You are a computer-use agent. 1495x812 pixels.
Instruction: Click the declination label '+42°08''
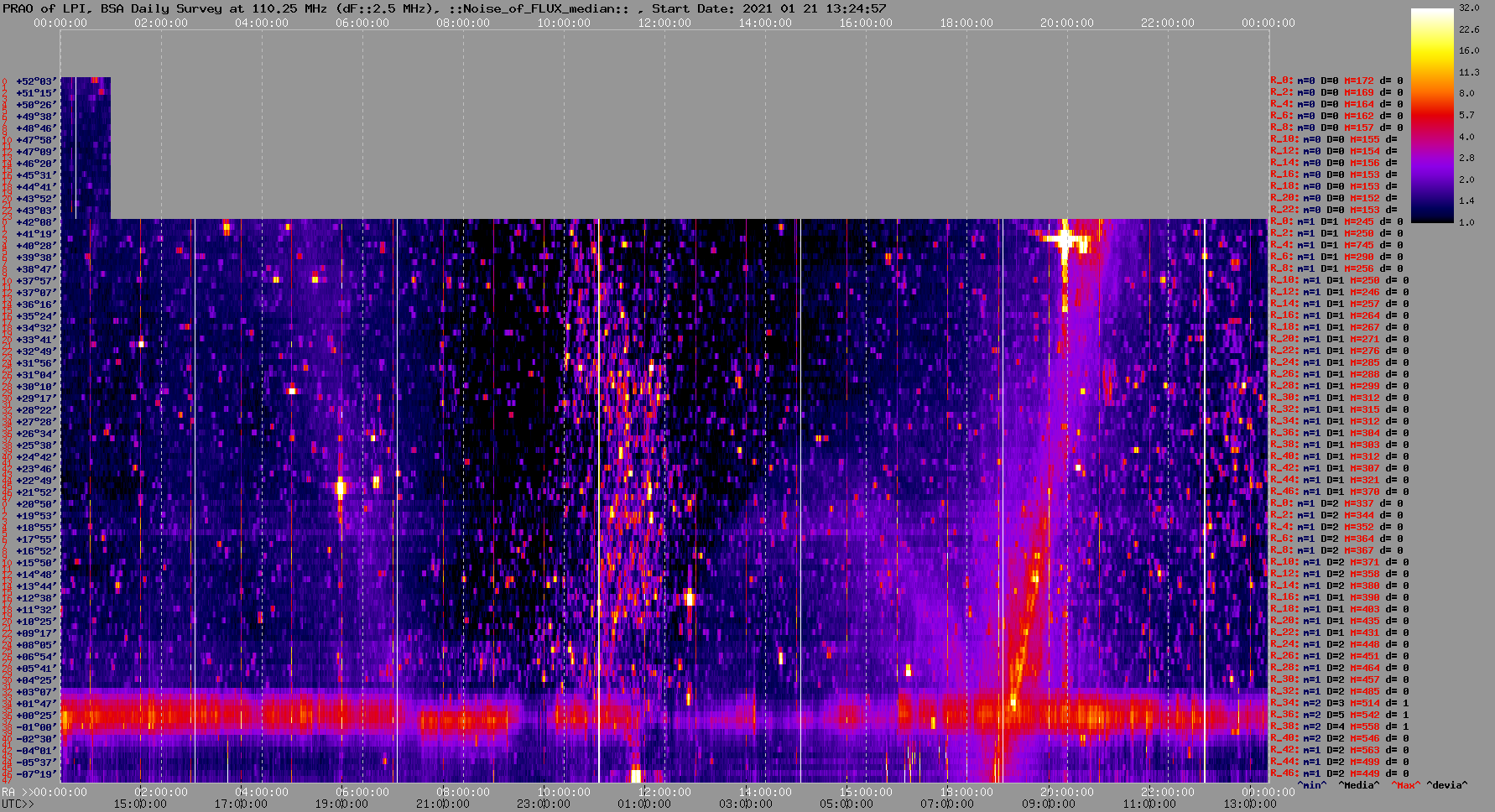point(36,222)
